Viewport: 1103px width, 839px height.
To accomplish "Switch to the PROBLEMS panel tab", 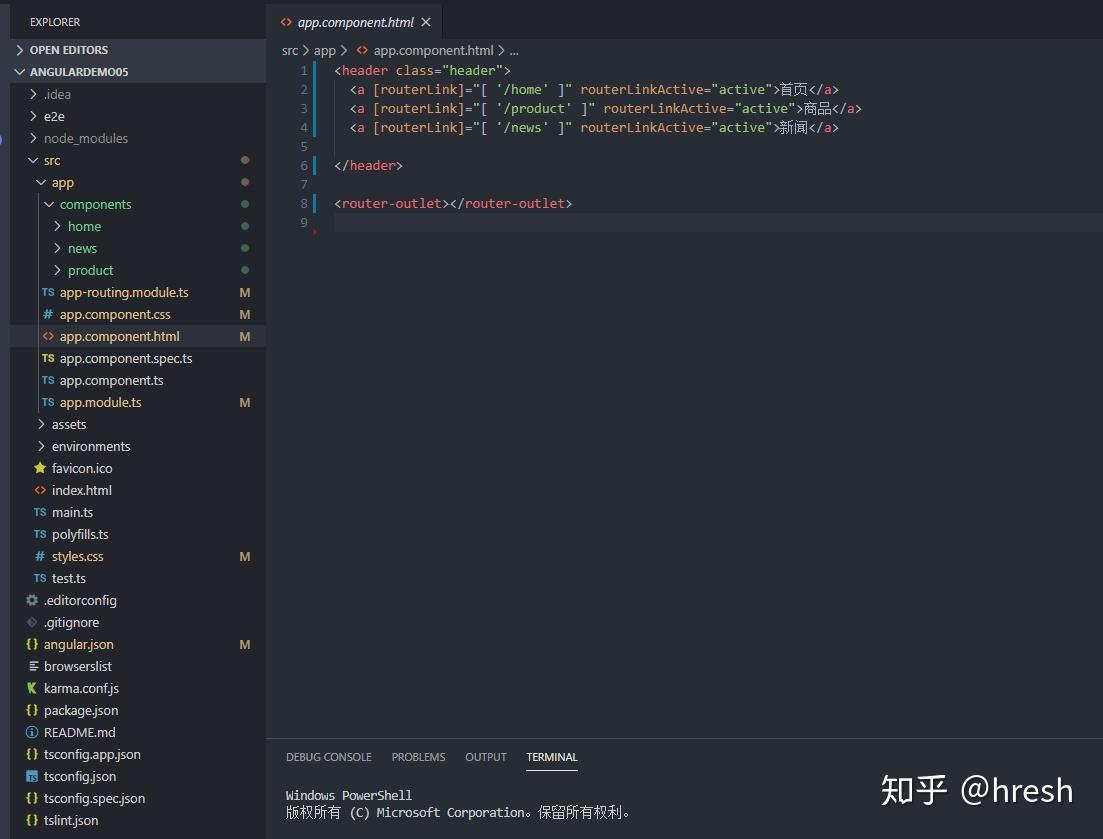I will tap(419, 757).
